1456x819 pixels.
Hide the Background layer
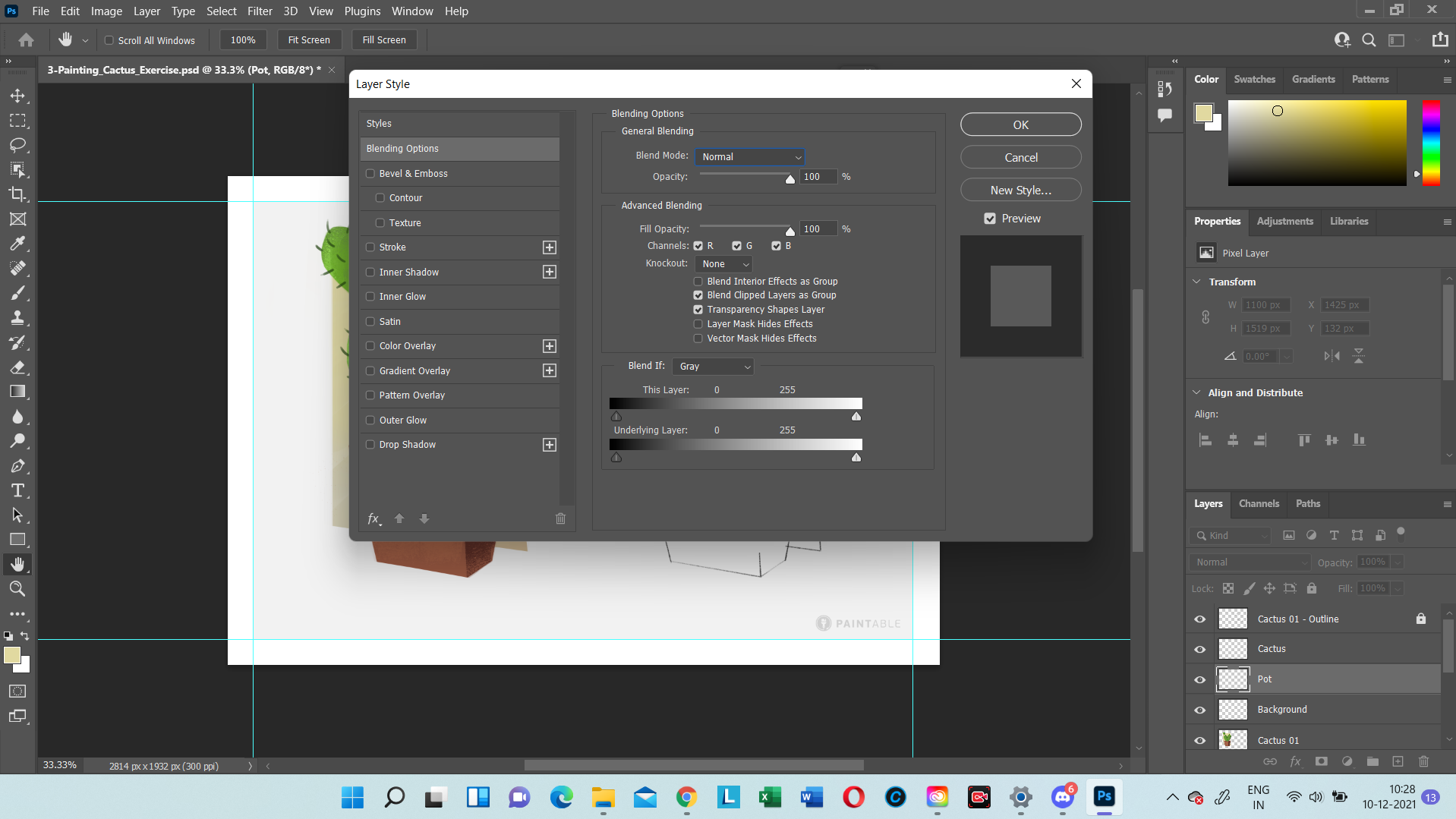[x=1199, y=710]
